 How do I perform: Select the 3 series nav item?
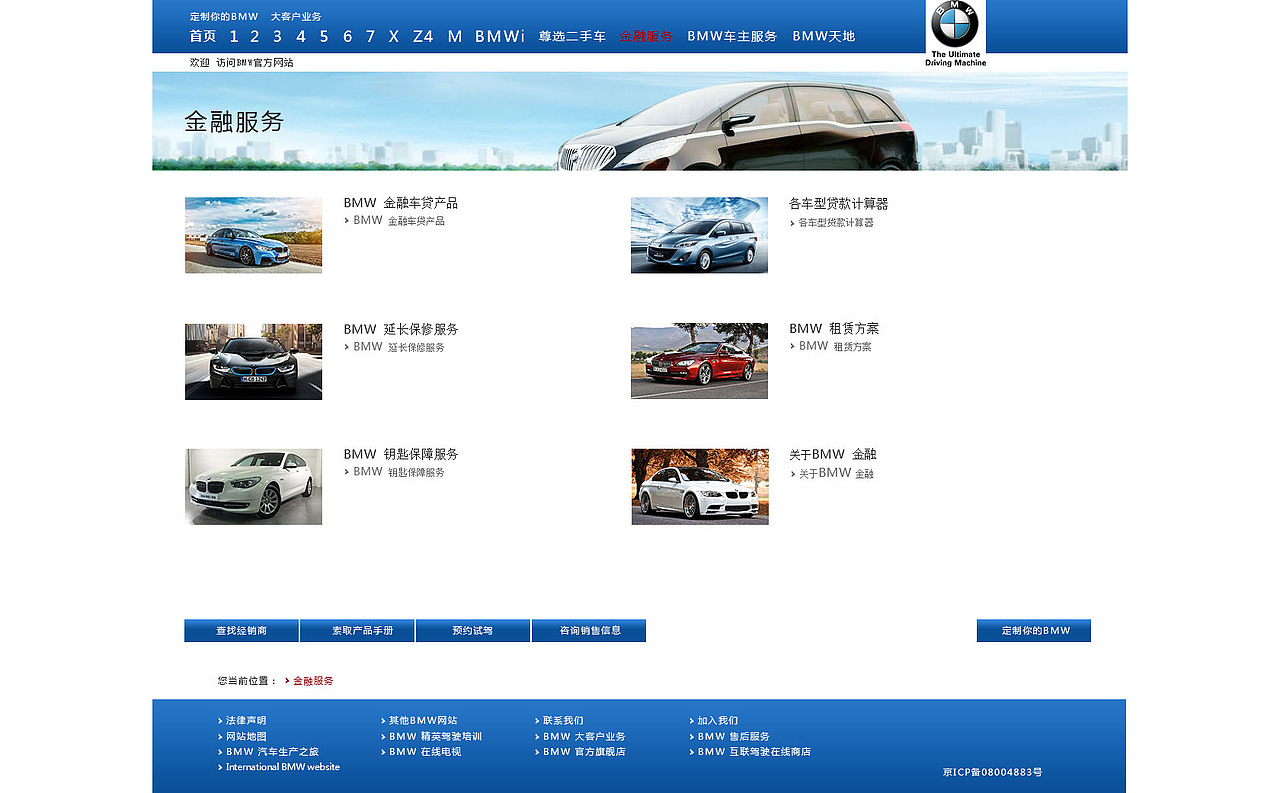tap(277, 36)
